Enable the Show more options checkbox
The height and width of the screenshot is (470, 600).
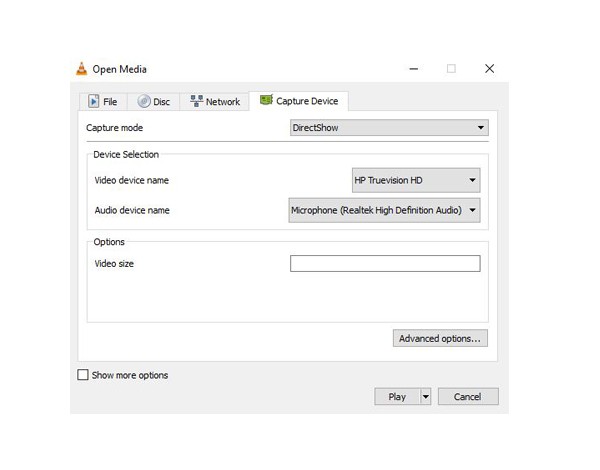pos(83,375)
